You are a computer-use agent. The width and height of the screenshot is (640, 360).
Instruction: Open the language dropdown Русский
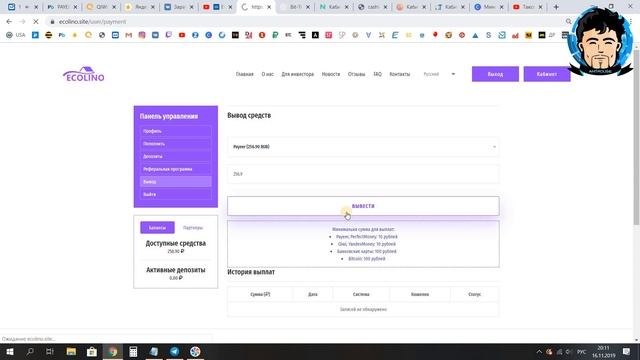439,74
